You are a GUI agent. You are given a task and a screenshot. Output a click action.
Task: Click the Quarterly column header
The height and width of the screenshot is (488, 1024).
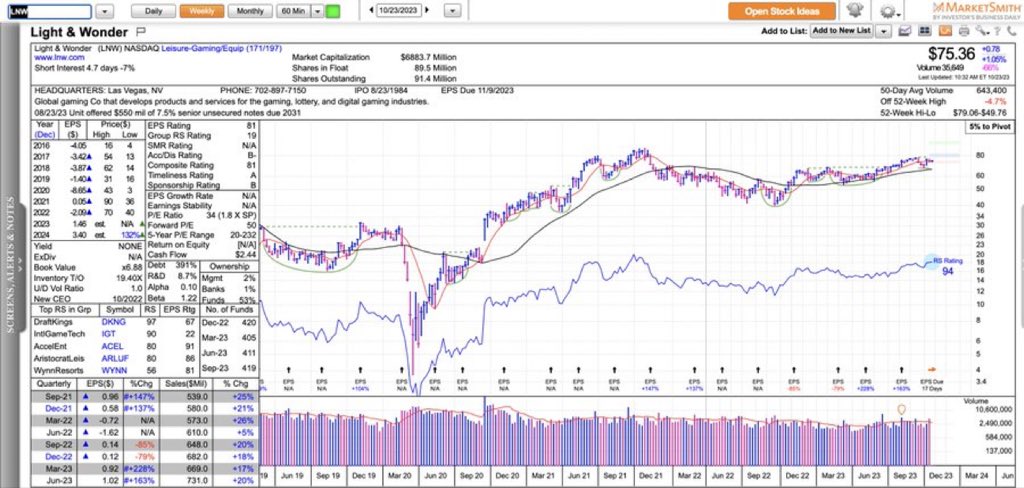pos(54,384)
